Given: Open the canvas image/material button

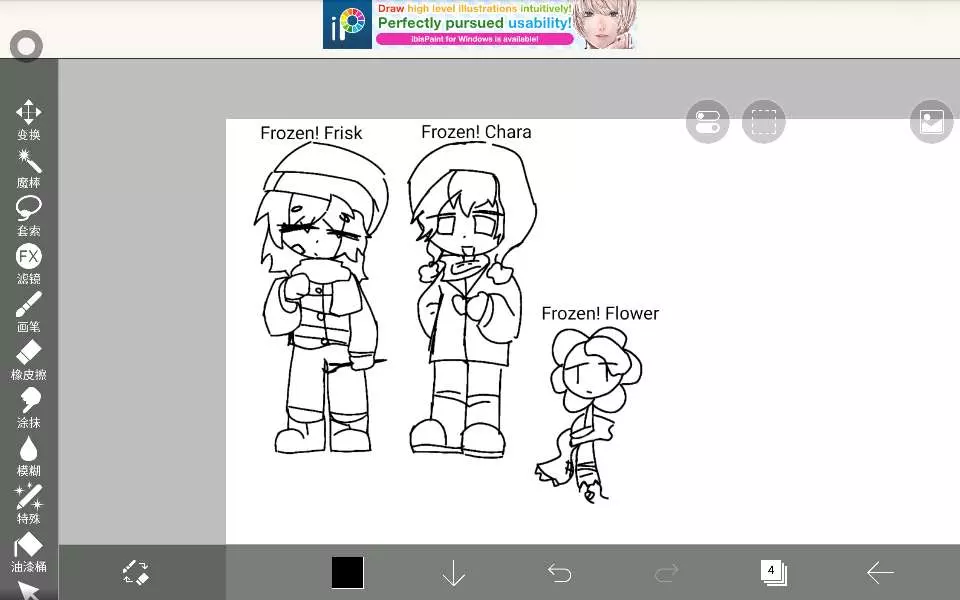Looking at the screenshot, I should 932,121.
